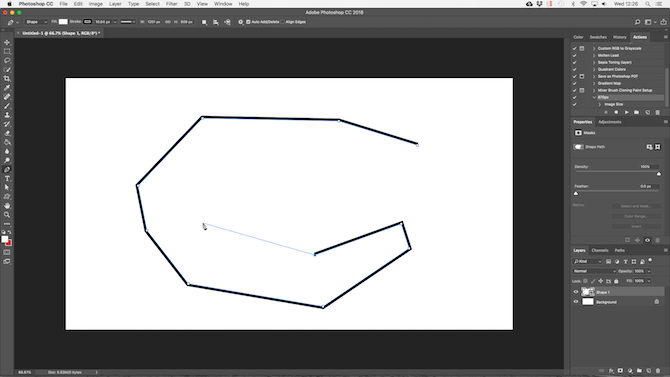Select the History Brush tool
670x377 pixels.
pyautogui.click(x=7, y=124)
